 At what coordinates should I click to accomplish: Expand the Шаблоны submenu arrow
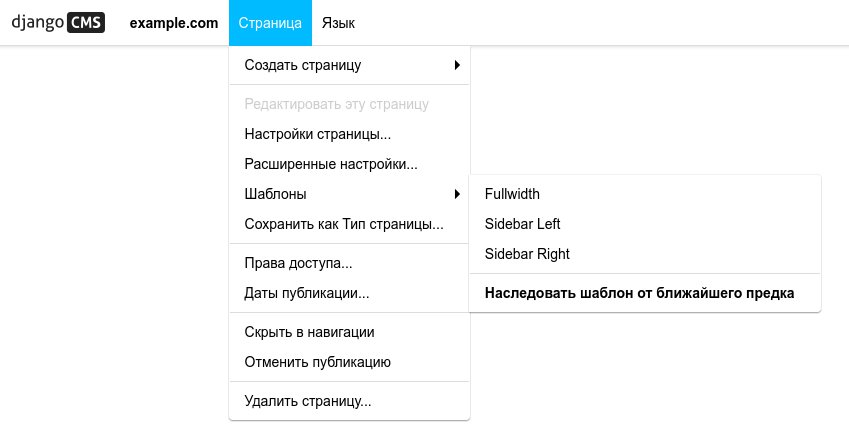pos(458,194)
